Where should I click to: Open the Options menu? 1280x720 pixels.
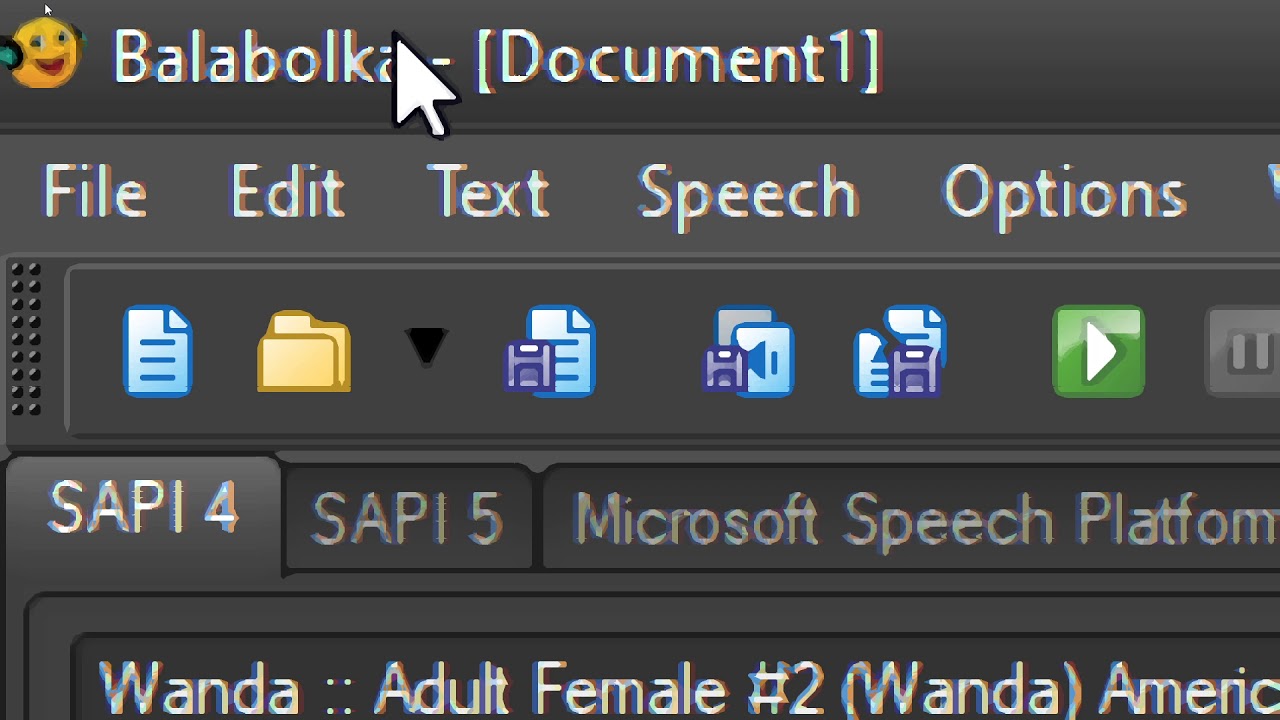[x=1065, y=192]
